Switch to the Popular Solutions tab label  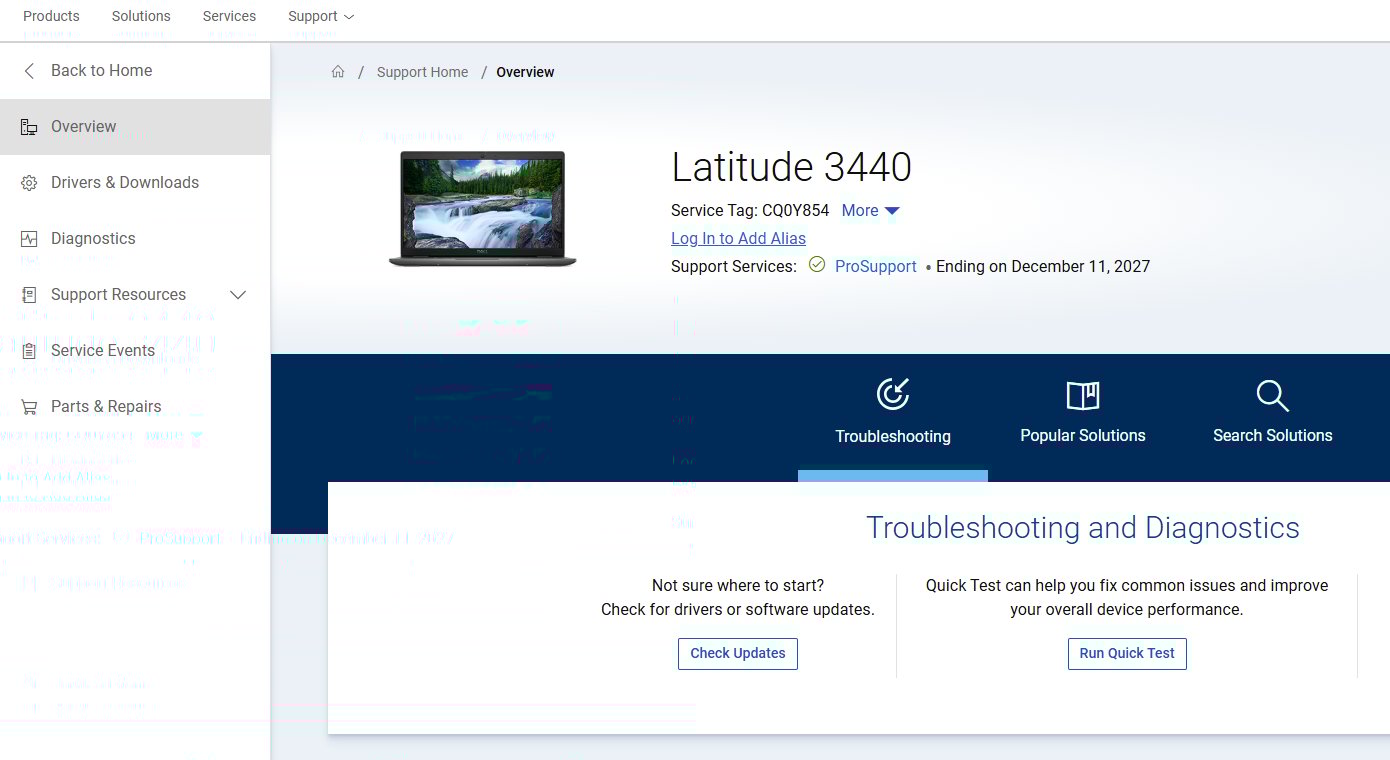pyautogui.click(x=1083, y=435)
